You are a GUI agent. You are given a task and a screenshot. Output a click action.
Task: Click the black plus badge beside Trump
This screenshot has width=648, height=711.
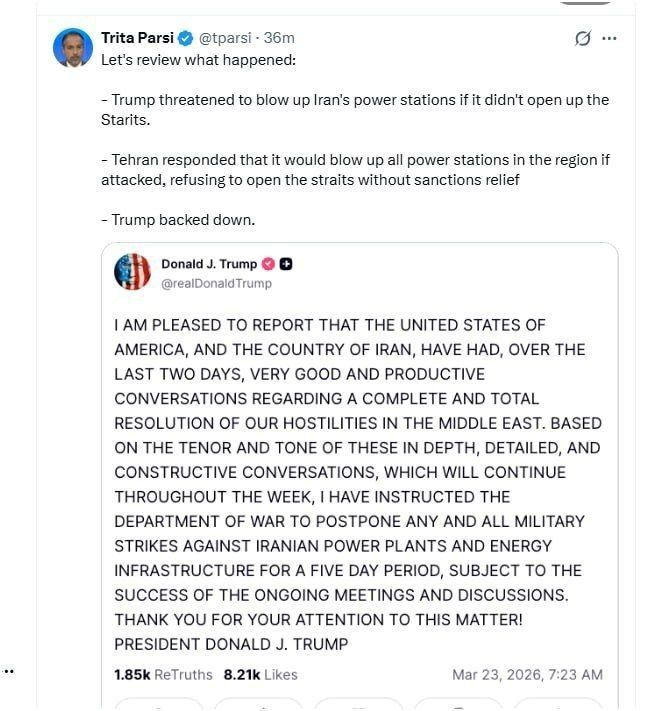click(x=286, y=264)
